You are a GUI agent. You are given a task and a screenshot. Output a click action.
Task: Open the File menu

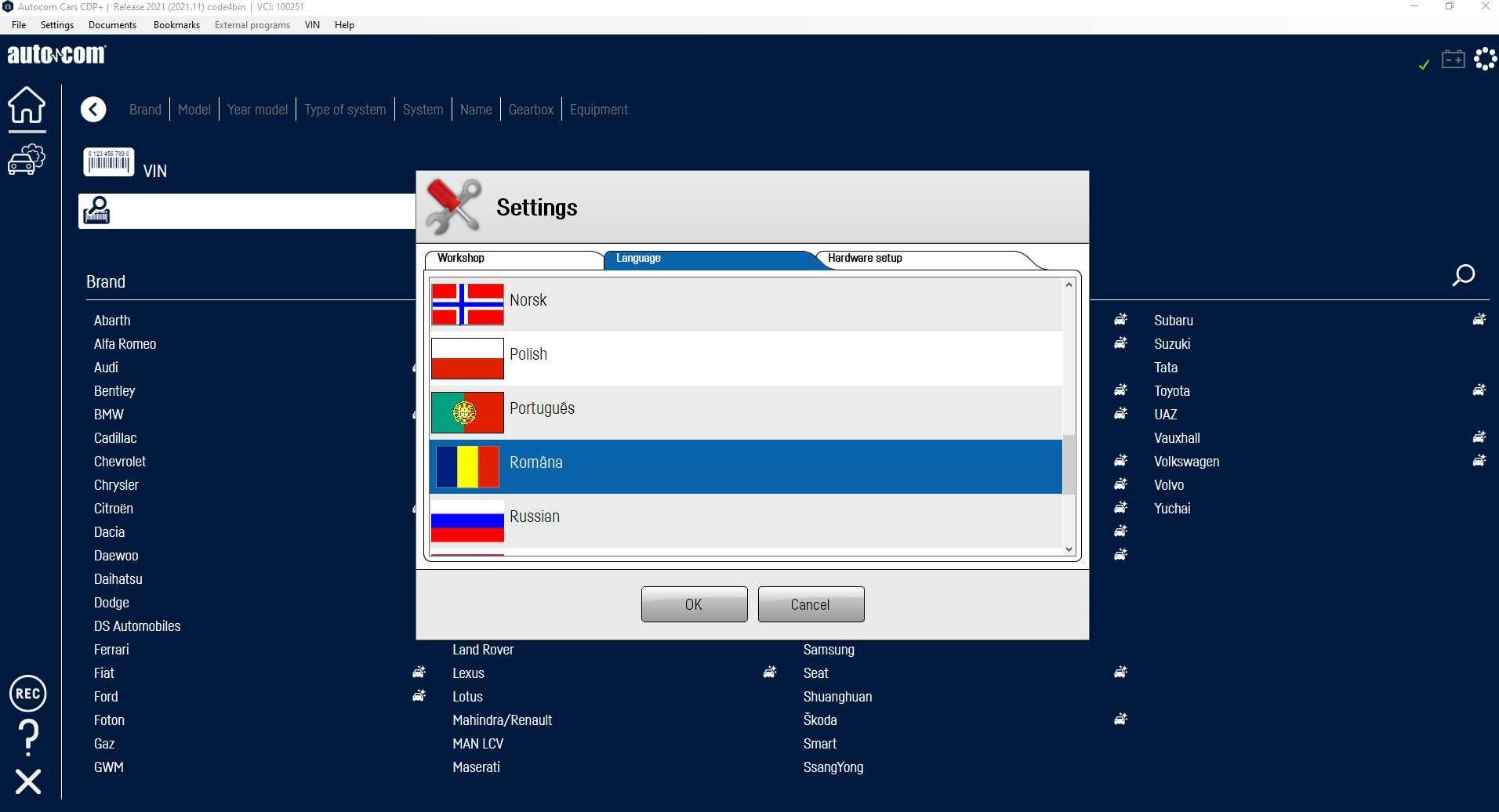[x=19, y=25]
